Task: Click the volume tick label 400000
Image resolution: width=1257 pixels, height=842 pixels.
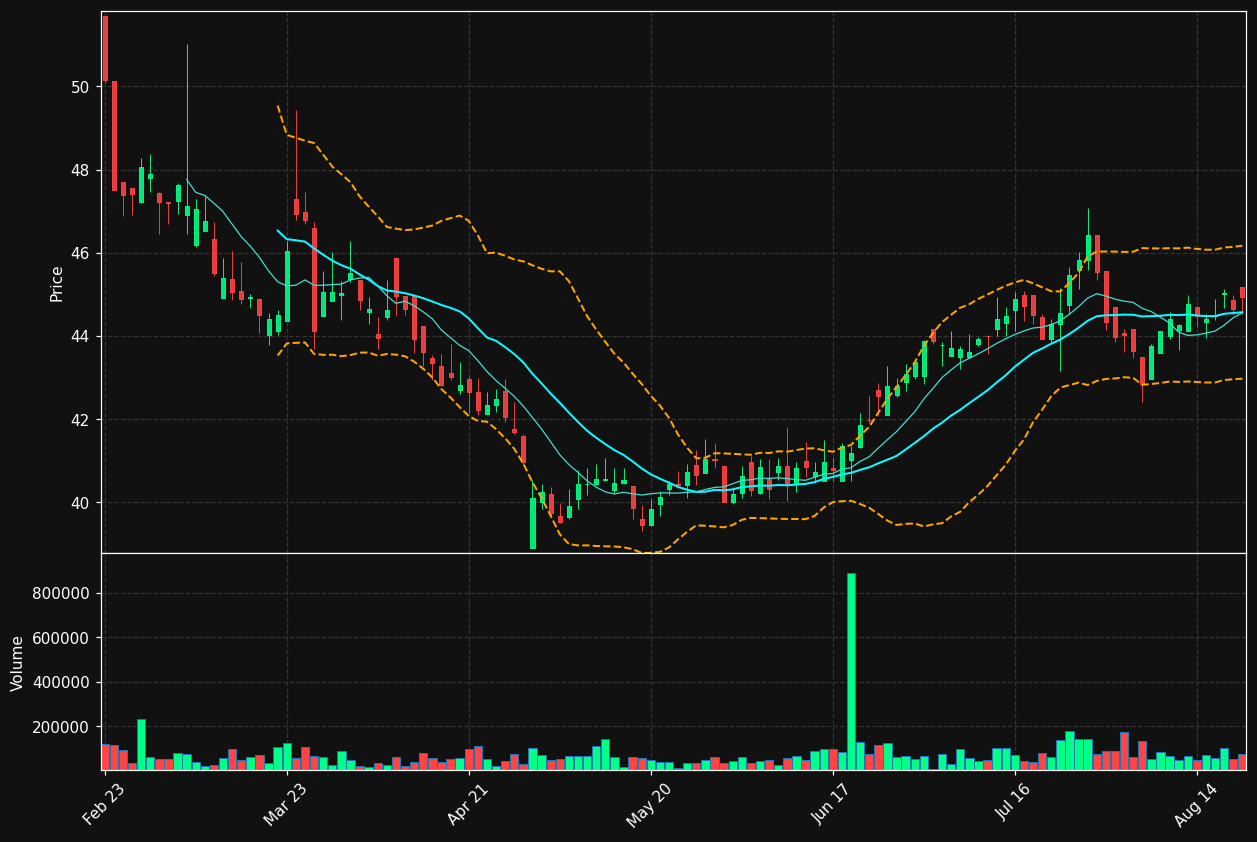Action: click(61, 683)
